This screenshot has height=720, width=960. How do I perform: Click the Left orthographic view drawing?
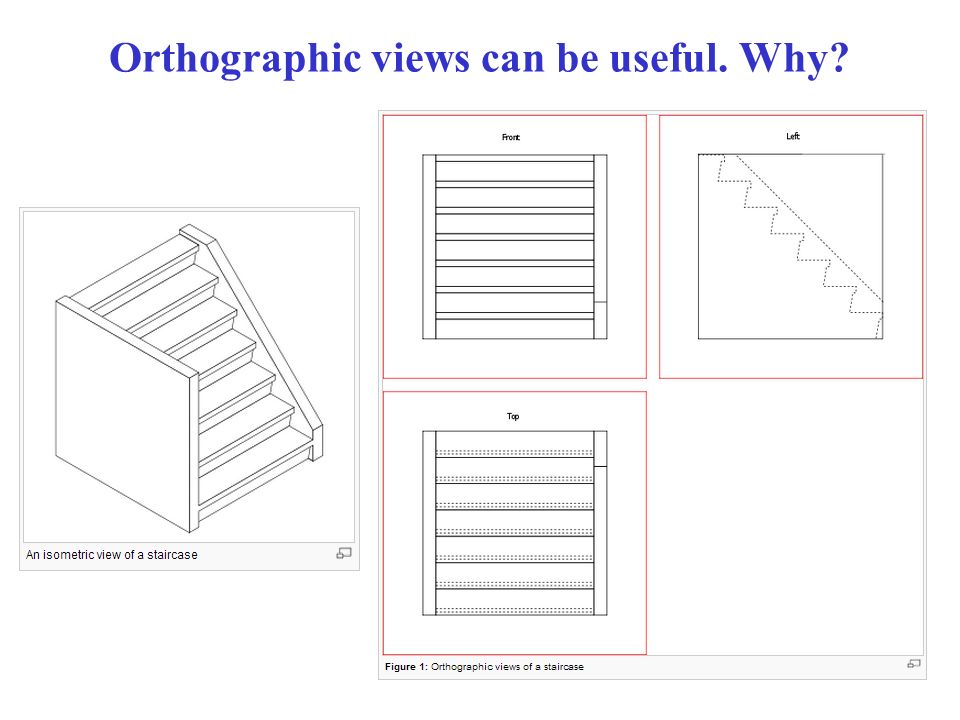click(x=791, y=246)
